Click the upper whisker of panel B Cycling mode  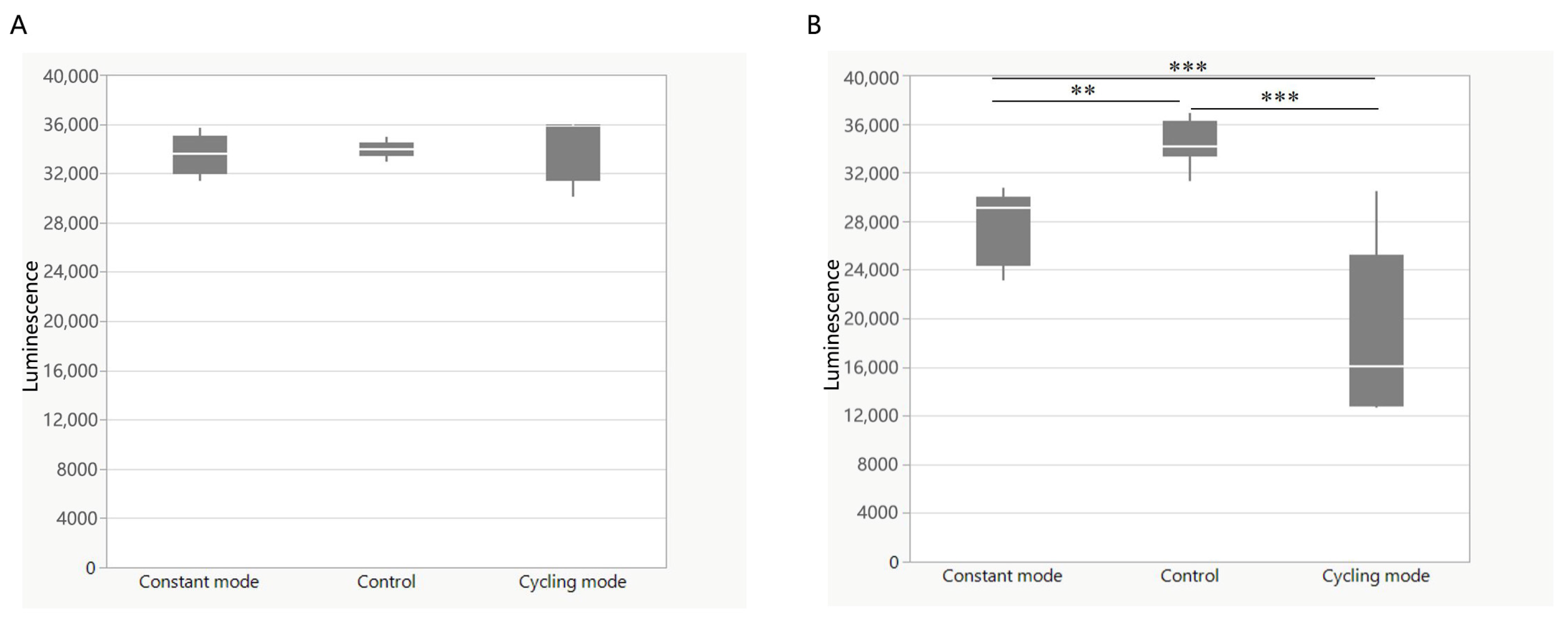click(1376, 223)
